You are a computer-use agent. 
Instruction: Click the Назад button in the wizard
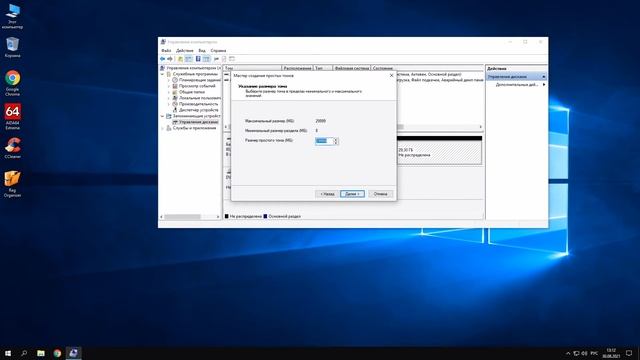pyautogui.click(x=327, y=194)
